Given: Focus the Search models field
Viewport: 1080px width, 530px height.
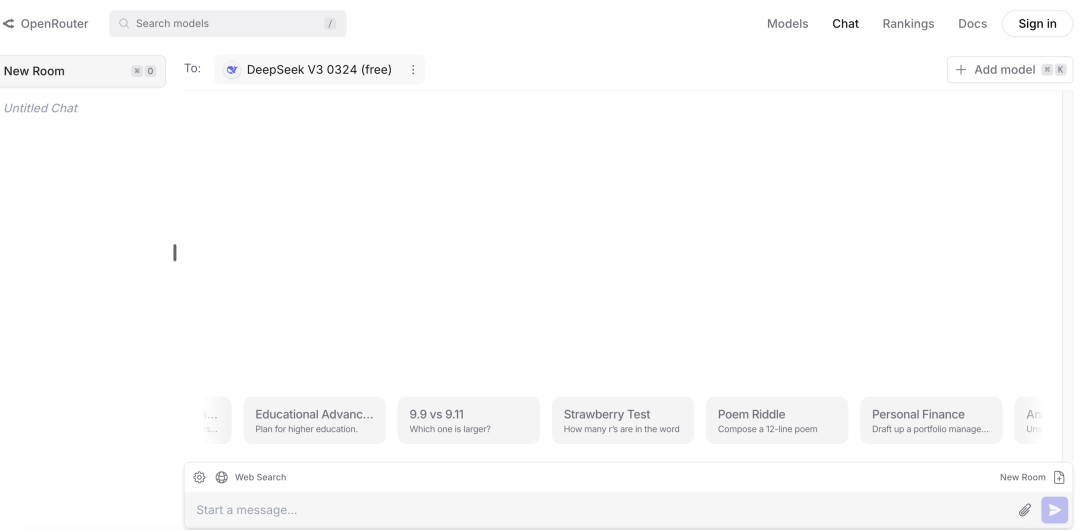Looking at the screenshot, I should 228,23.
